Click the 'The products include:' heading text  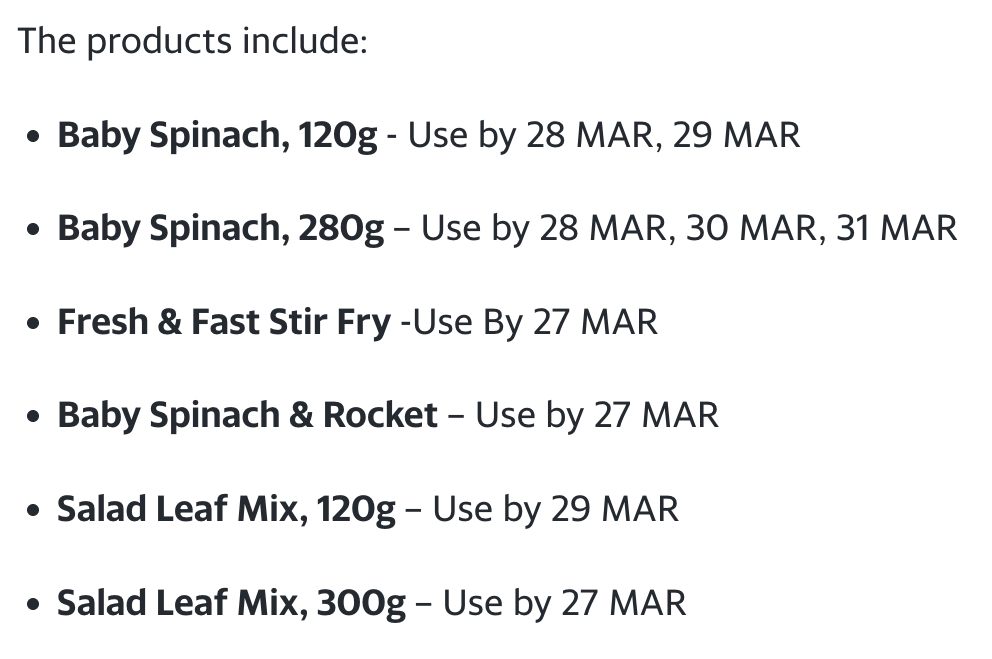point(192,42)
